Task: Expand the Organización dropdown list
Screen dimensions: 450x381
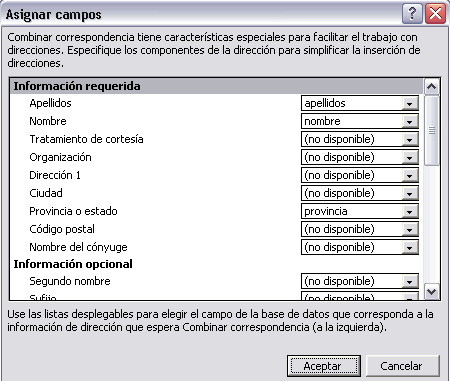Action: (409, 157)
